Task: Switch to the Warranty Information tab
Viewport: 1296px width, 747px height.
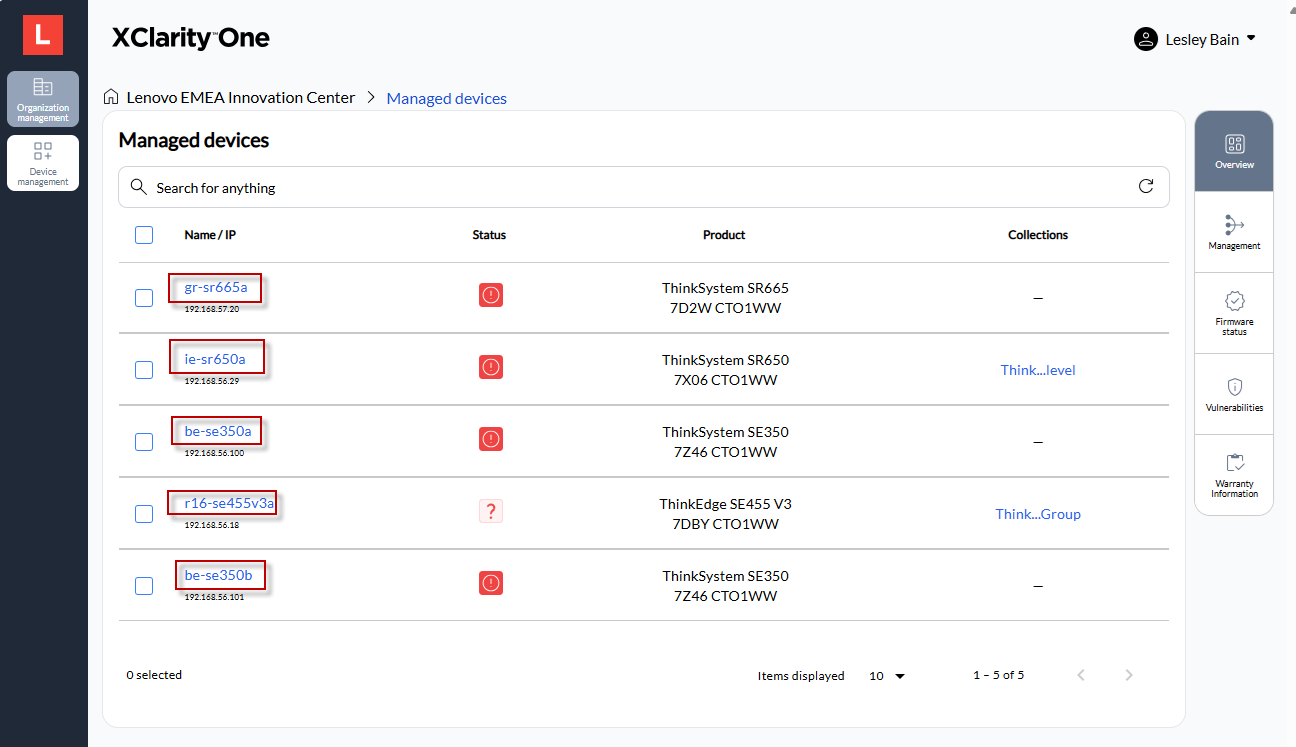Action: (1233, 474)
